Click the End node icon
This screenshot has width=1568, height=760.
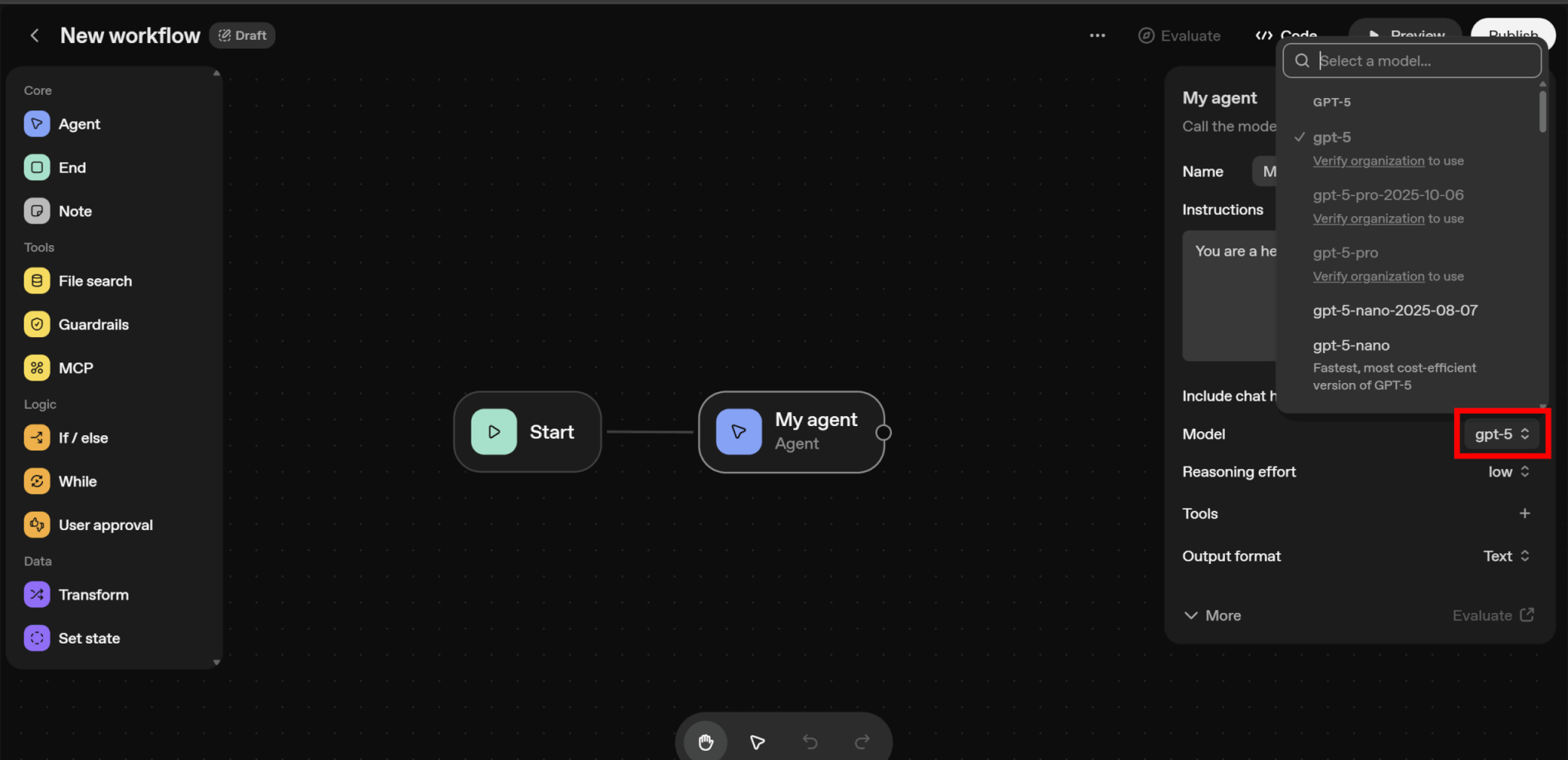(37, 168)
